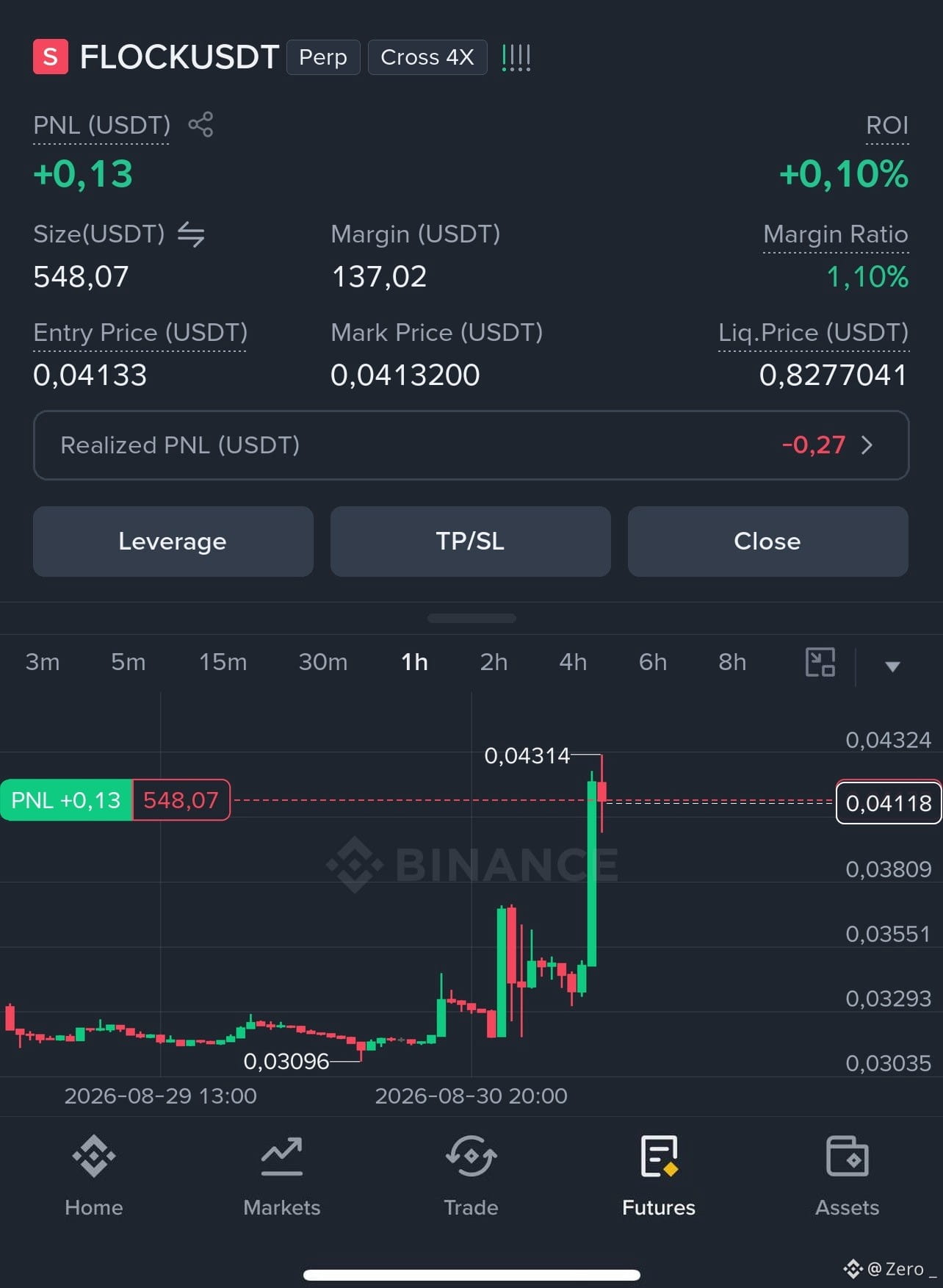
Task: Tap the Liq.Price value 0,8277041
Action: coord(834,375)
